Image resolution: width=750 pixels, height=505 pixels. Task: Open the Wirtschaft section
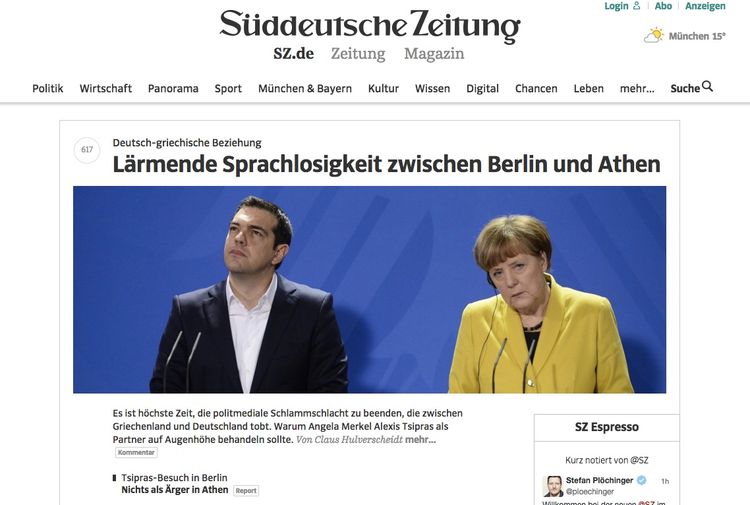pos(106,88)
